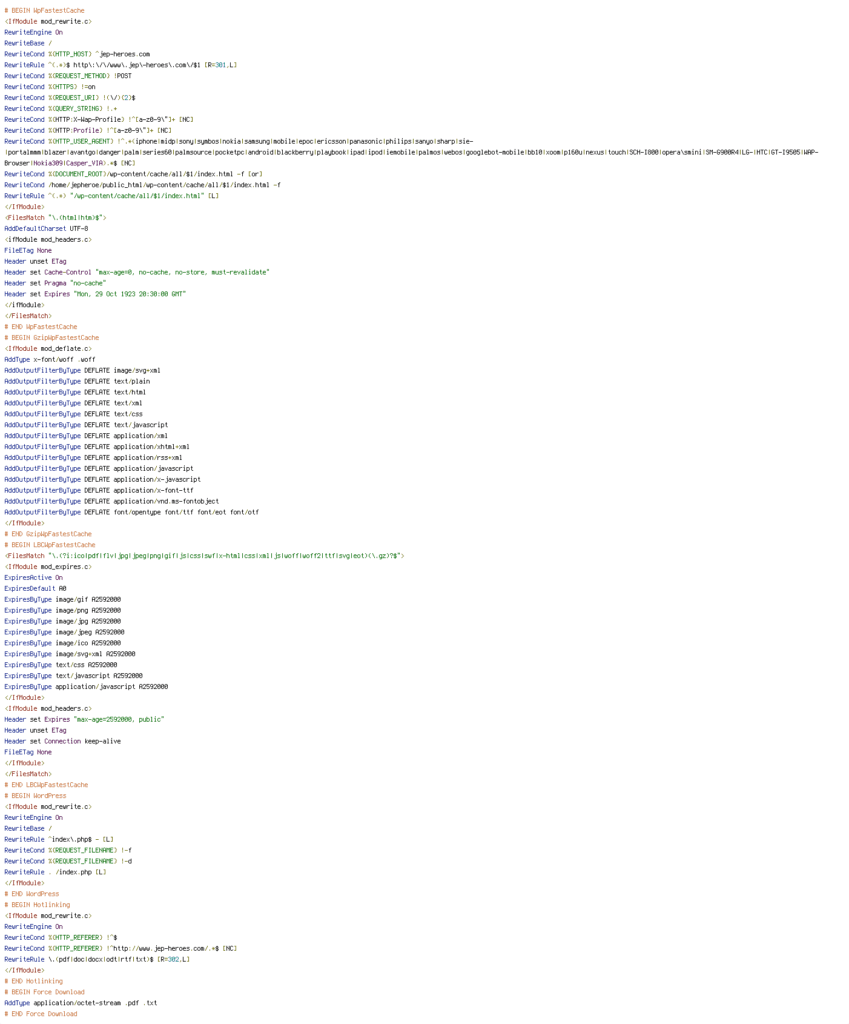The image size is (849, 1024).
Task: Click the QUERY_STRING RewriteCond line
Action: (60, 109)
